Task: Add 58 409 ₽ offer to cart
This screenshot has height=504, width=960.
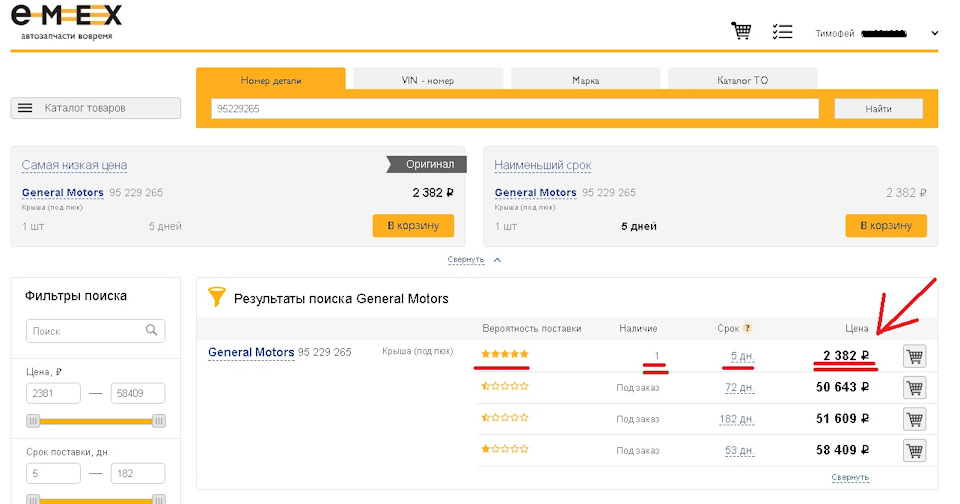Action: (x=915, y=450)
